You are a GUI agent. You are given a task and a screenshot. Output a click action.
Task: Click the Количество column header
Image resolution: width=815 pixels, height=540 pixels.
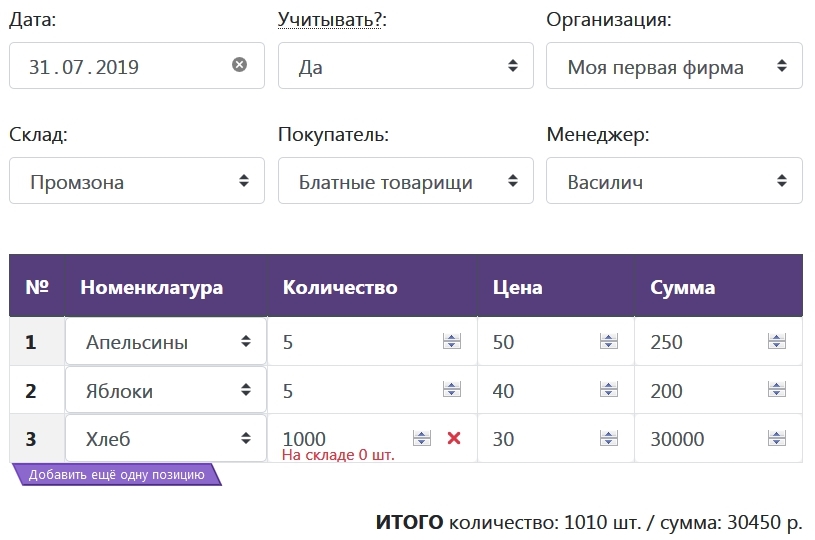[x=340, y=288]
